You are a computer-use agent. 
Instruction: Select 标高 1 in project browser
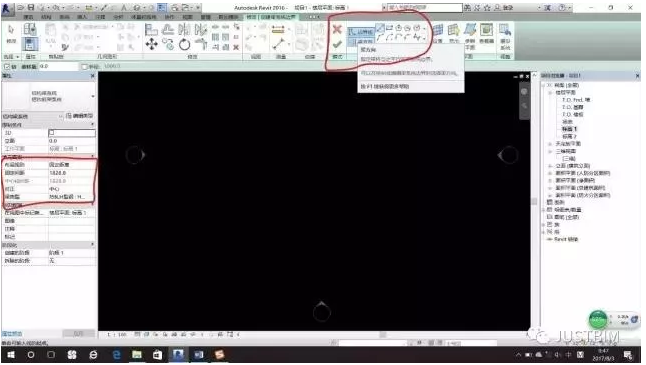point(569,129)
